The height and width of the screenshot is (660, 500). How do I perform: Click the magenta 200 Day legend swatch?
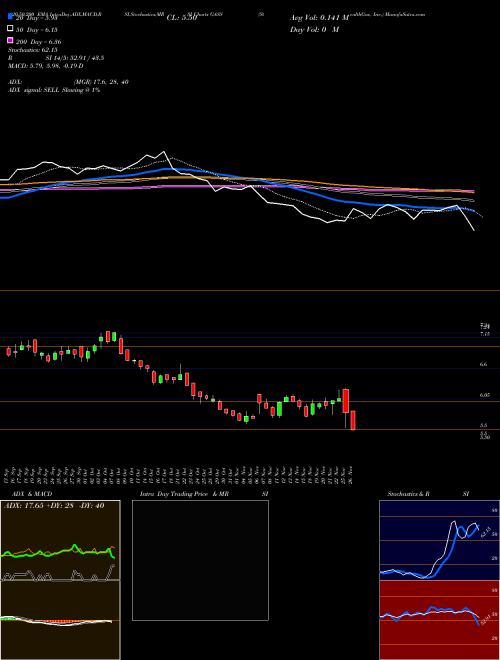[11, 41]
